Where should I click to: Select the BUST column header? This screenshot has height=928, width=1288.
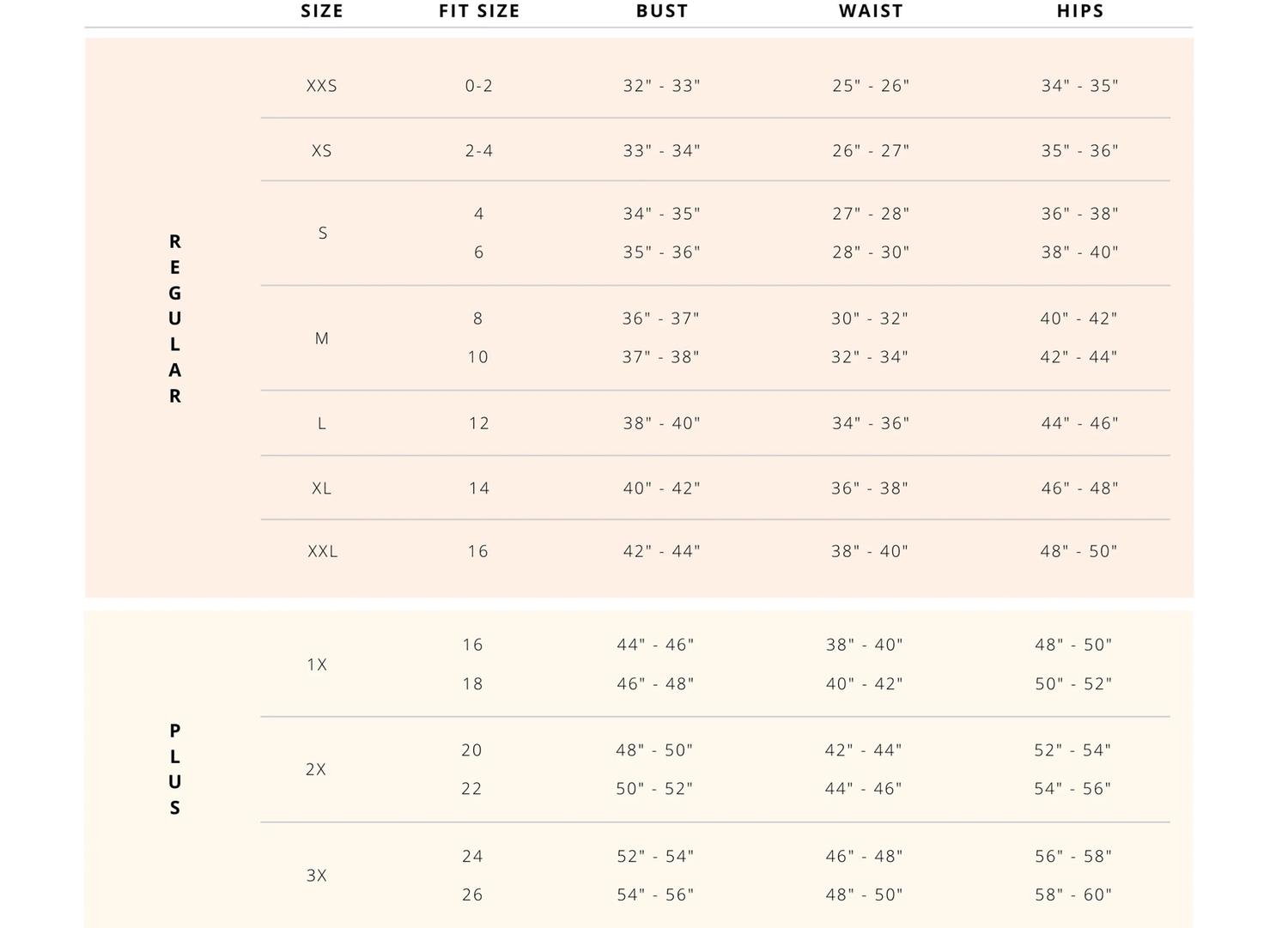[662, 11]
